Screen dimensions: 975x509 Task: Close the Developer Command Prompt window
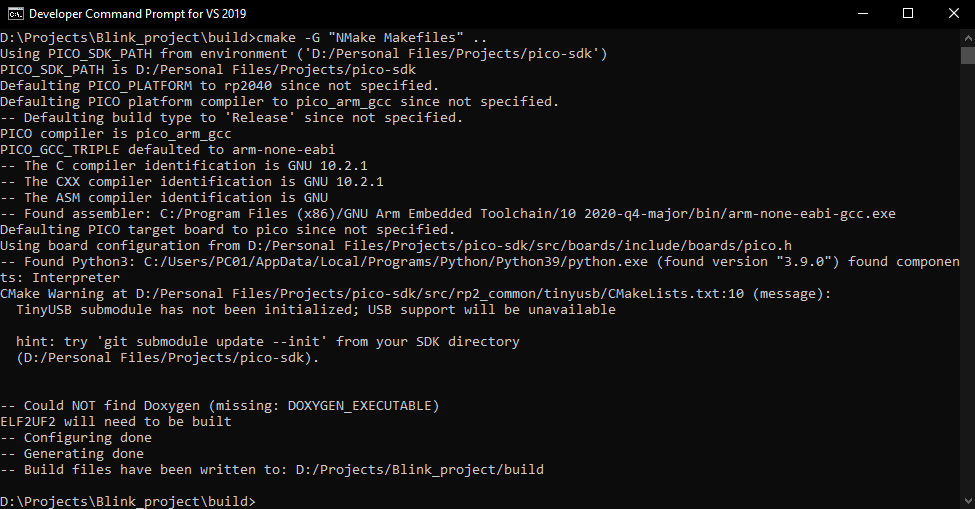(x=953, y=14)
